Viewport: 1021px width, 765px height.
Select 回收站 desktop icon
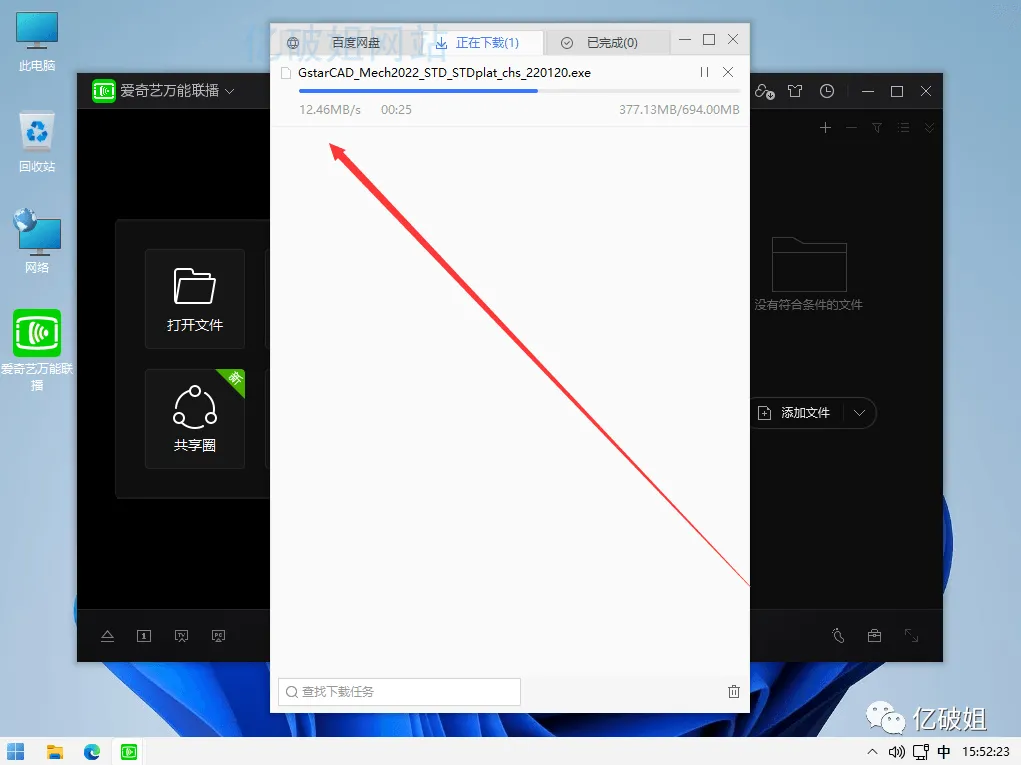coord(36,143)
